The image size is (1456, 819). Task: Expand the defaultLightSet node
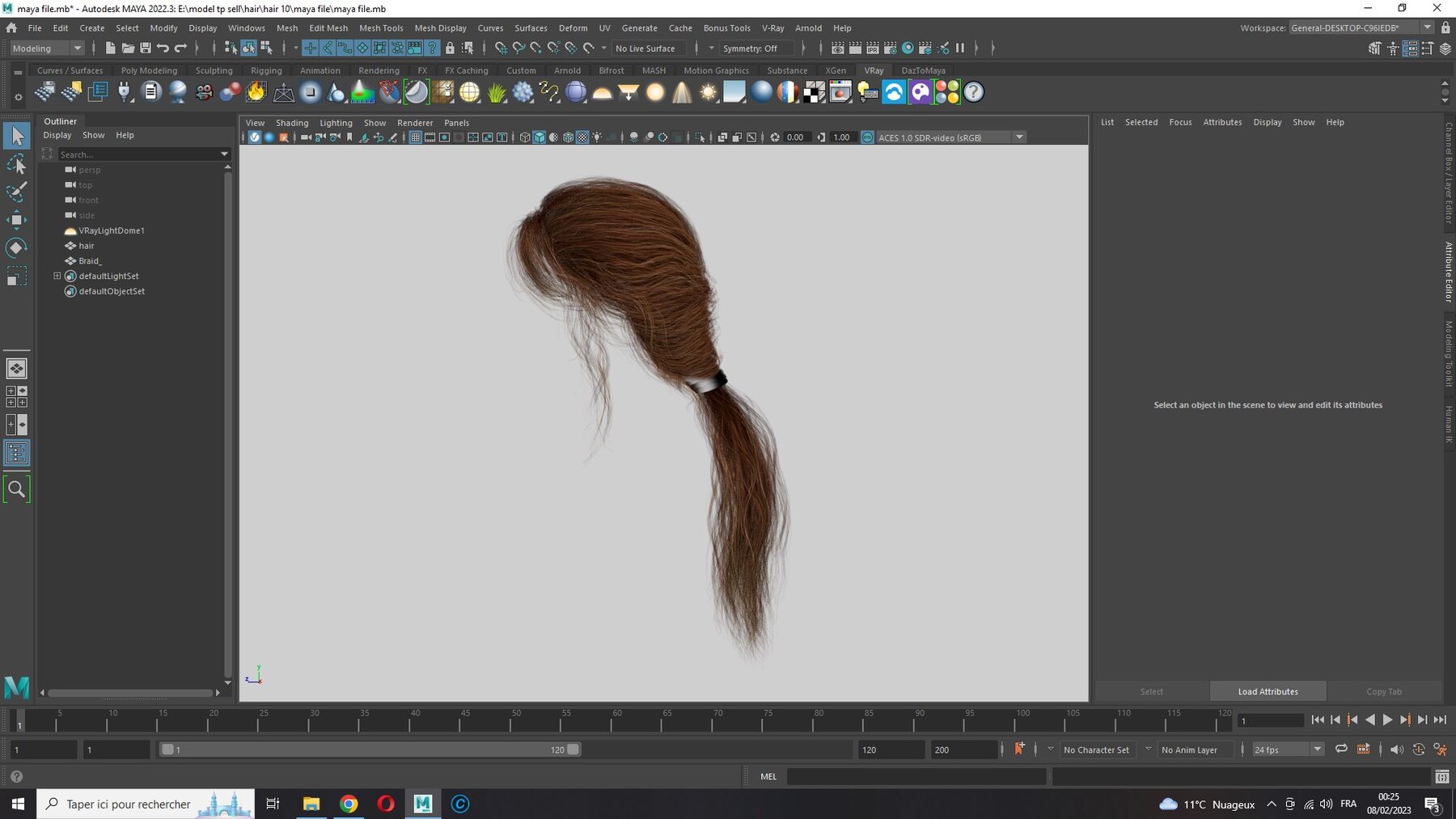coord(57,276)
